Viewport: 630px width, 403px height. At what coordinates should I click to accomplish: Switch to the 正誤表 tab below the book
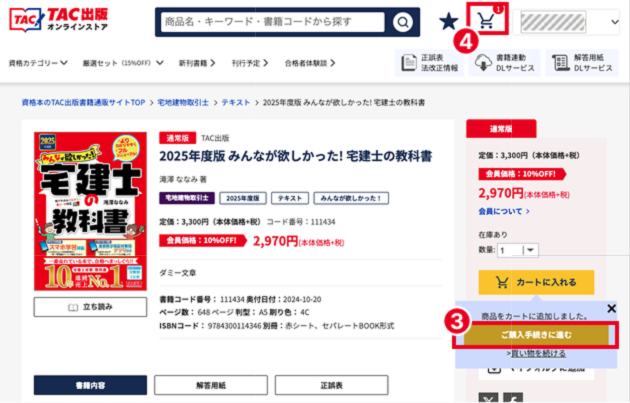pos(331,385)
